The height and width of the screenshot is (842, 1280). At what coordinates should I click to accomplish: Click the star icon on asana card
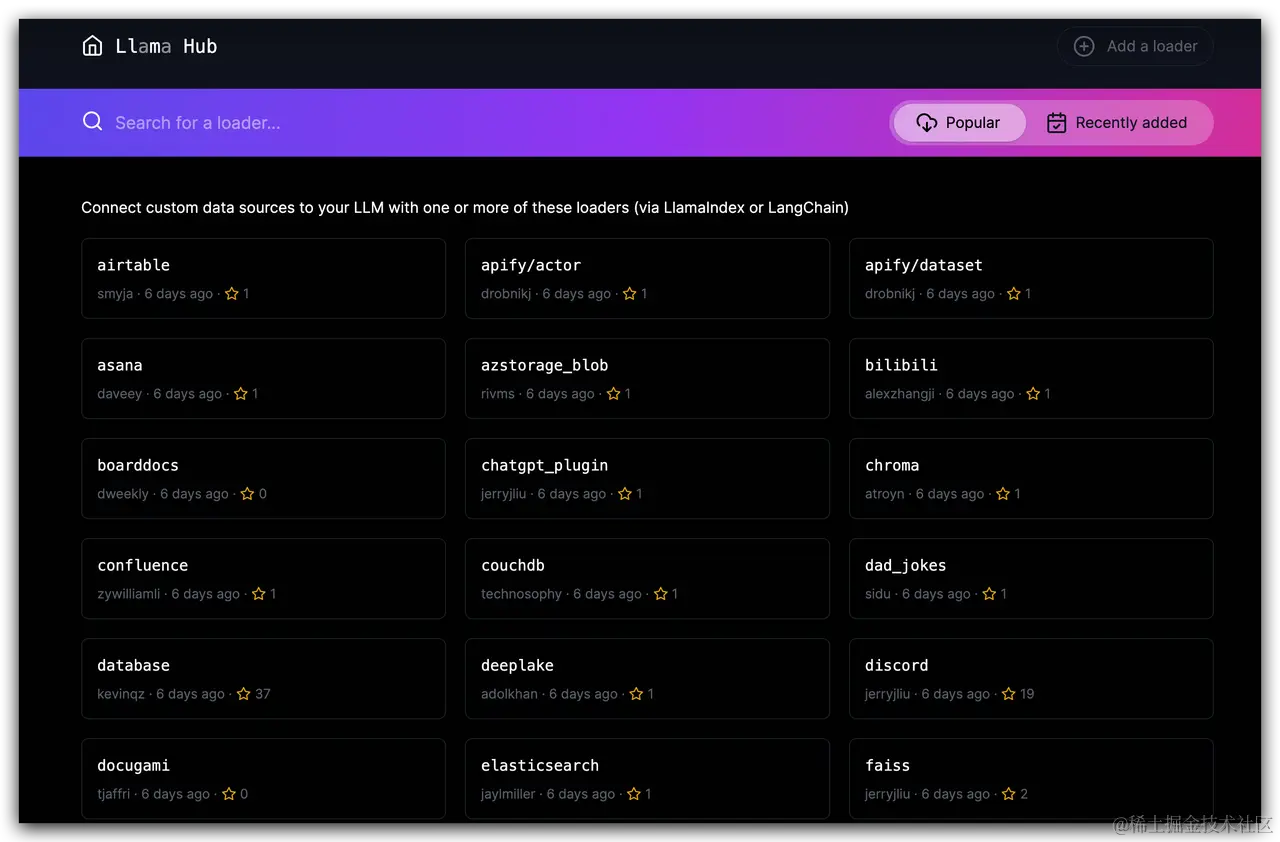pyautogui.click(x=241, y=394)
